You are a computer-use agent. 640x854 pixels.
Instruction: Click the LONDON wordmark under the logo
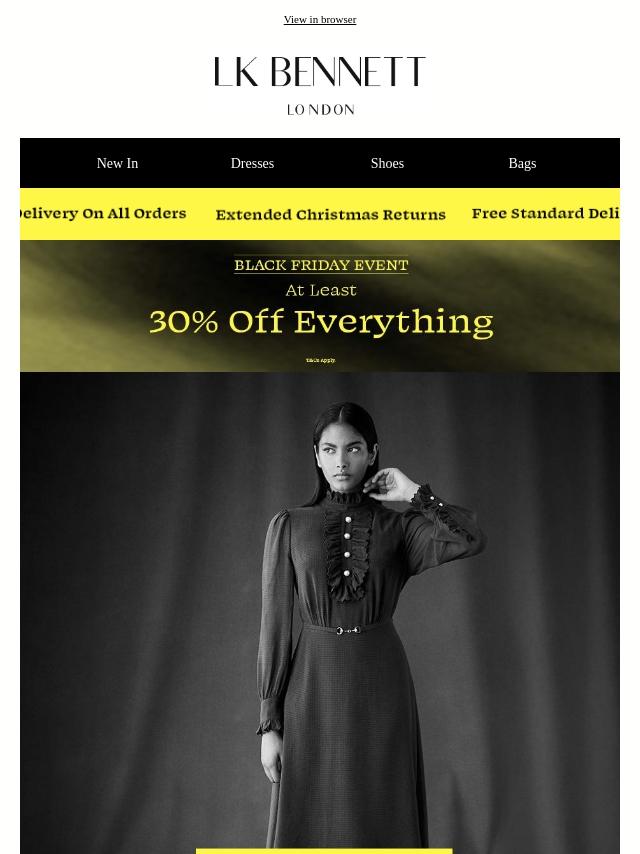320,109
